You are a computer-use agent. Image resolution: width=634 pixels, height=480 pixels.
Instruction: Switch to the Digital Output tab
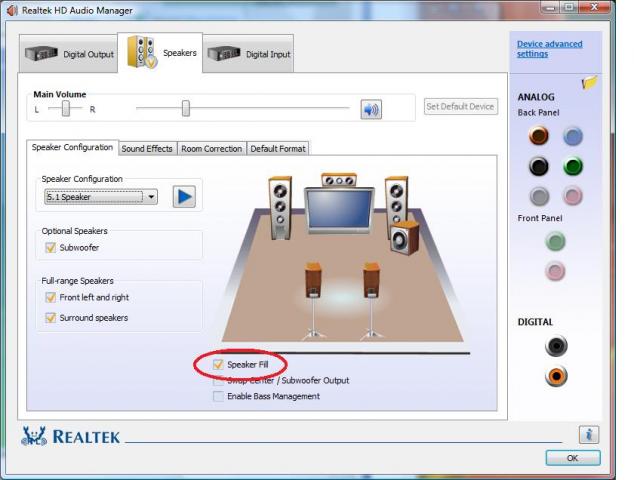tap(68, 54)
